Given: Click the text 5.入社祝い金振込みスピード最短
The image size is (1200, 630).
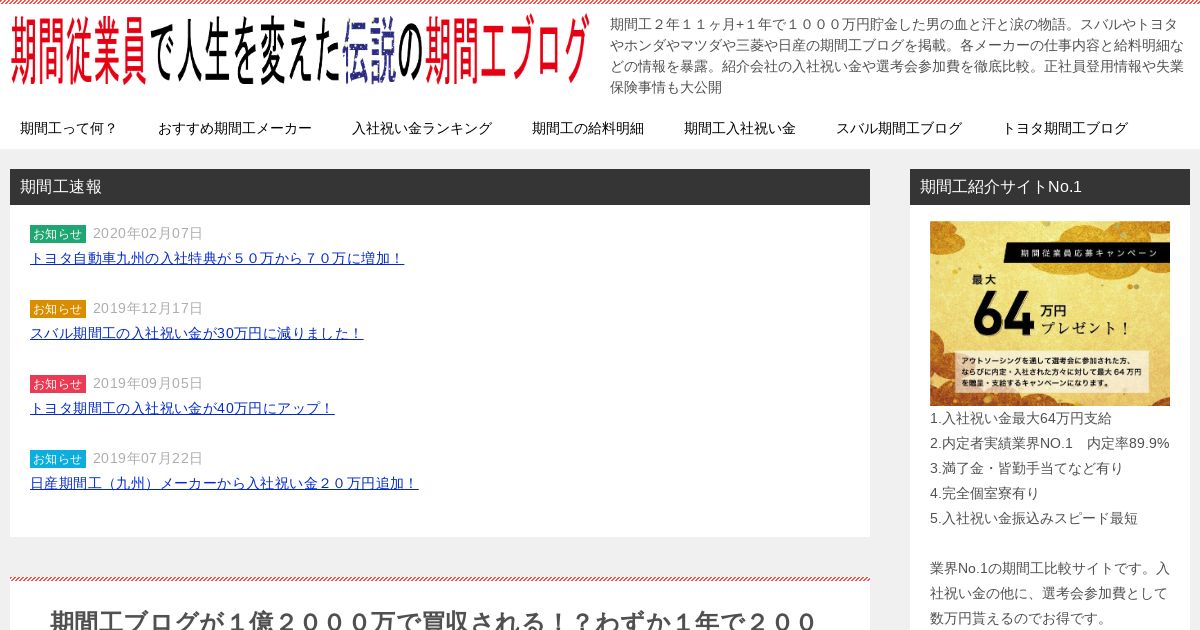Looking at the screenshot, I should click(x=1034, y=518).
